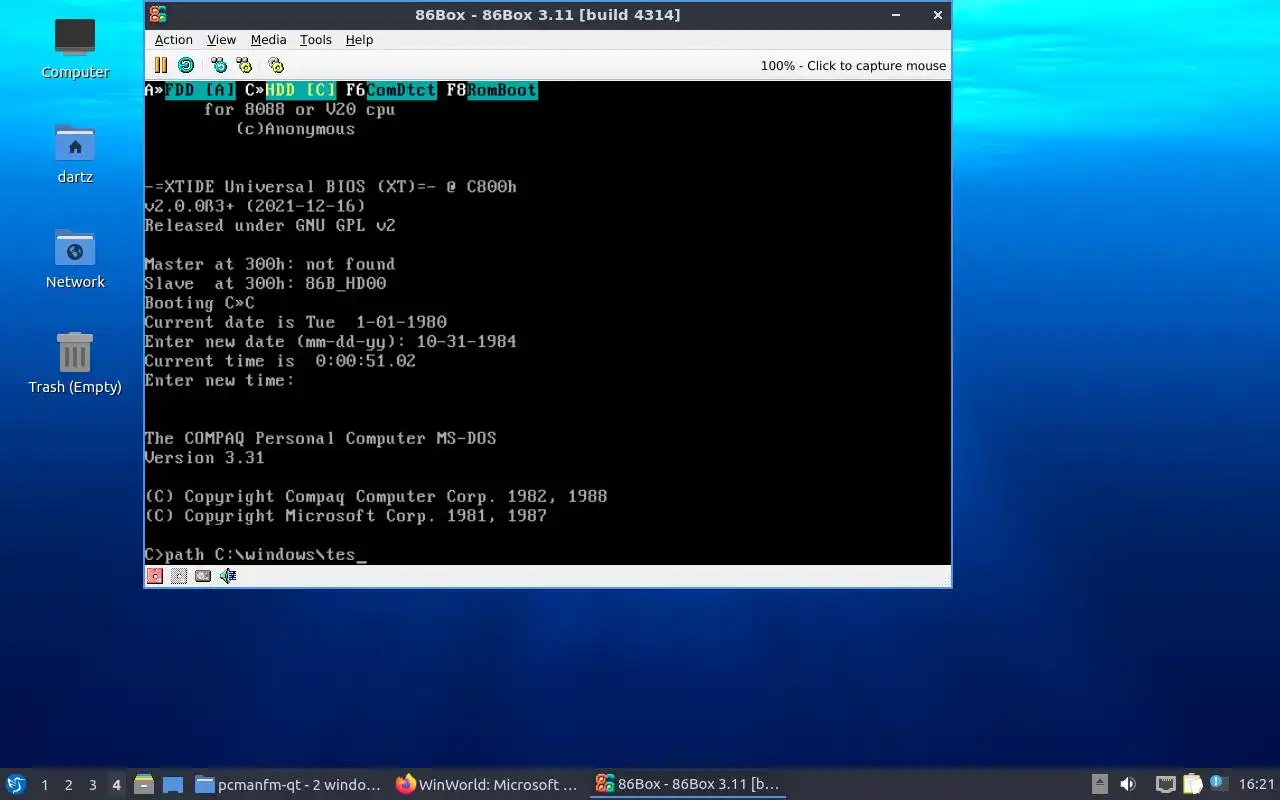Click the show desktop taskbar icon
This screenshot has height=800, width=1280.
pos(172,785)
